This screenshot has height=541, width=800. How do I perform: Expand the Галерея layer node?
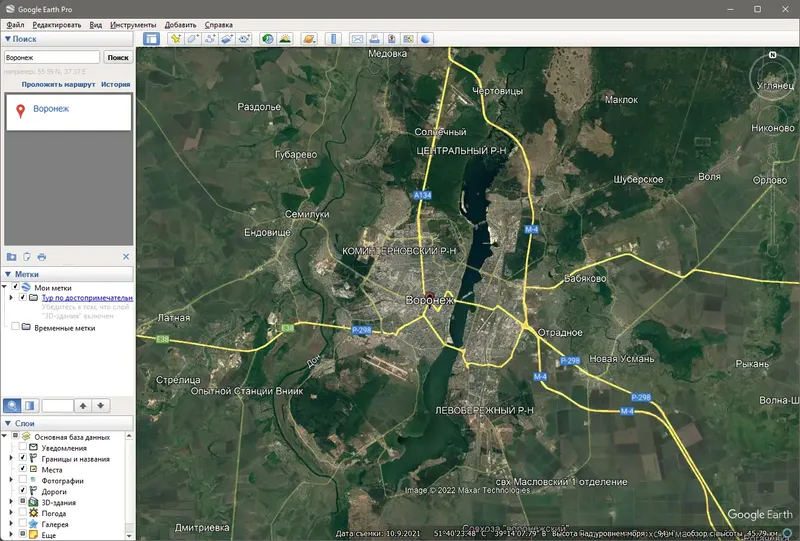[11, 524]
